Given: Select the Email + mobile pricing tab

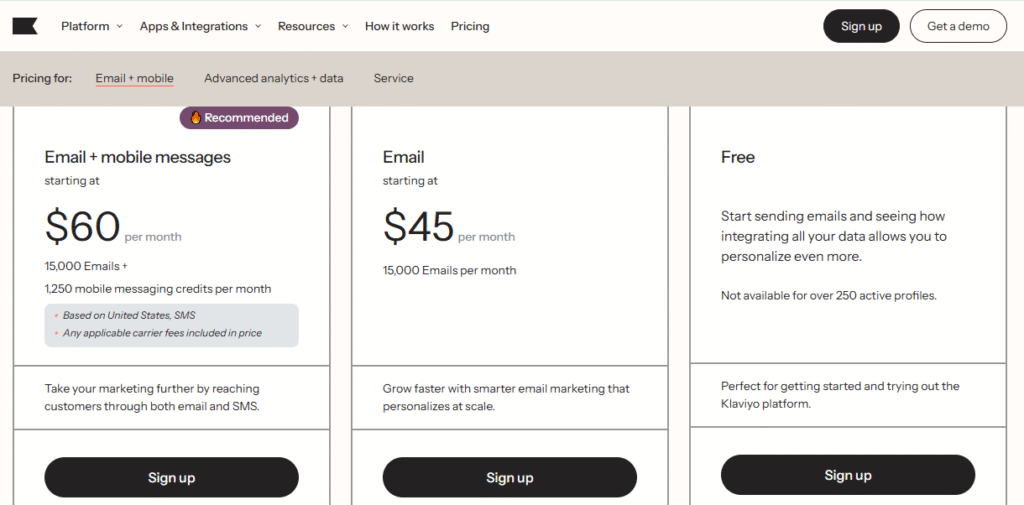Looking at the screenshot, I should pos(134,78).
